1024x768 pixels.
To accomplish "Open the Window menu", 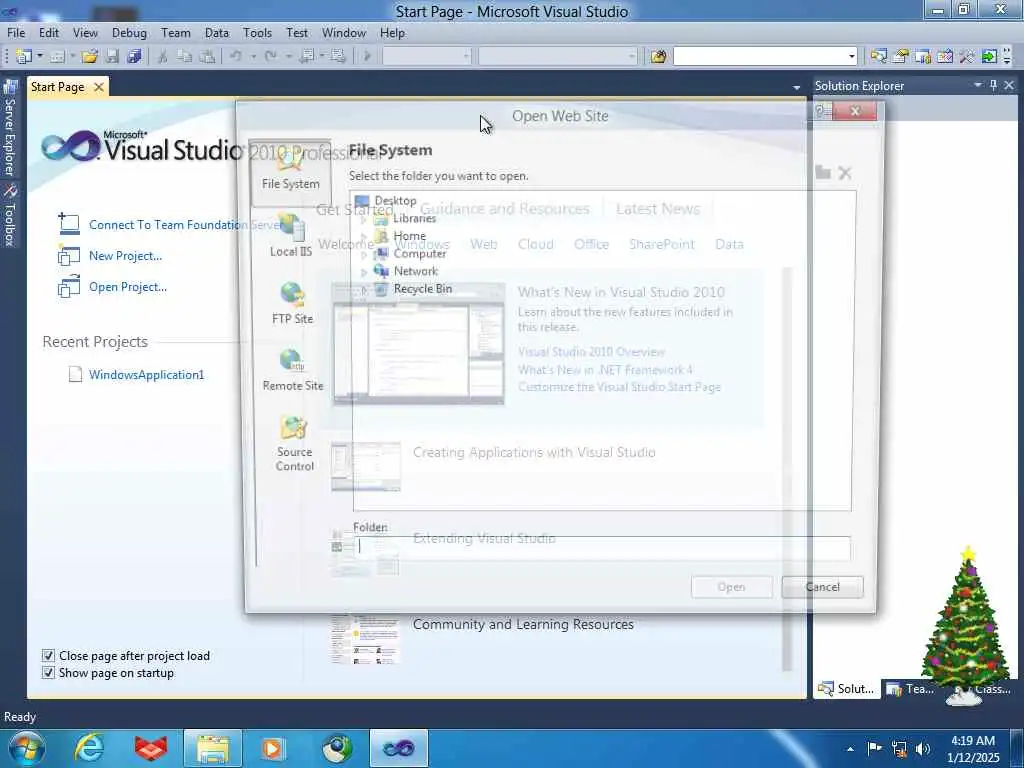I will 344,33.
